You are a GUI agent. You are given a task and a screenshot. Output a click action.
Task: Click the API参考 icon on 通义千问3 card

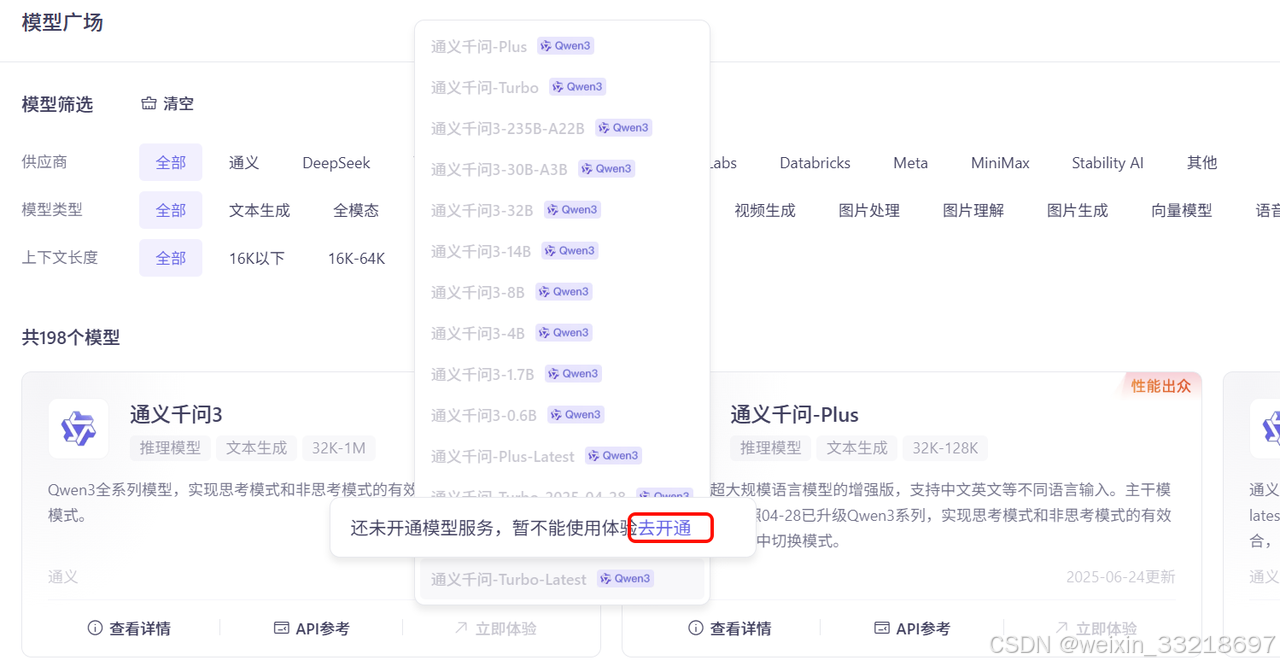click(281, 628)
